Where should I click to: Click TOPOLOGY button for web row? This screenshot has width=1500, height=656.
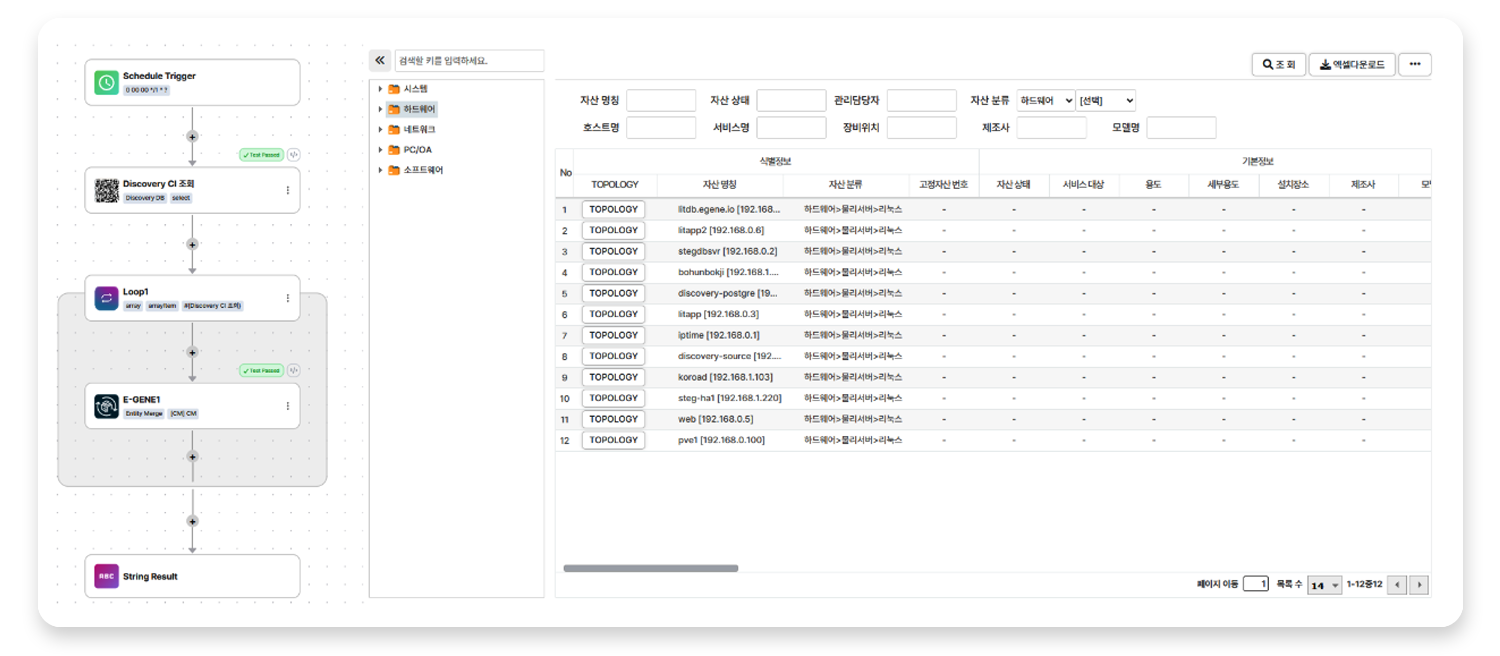pos(614,419)
